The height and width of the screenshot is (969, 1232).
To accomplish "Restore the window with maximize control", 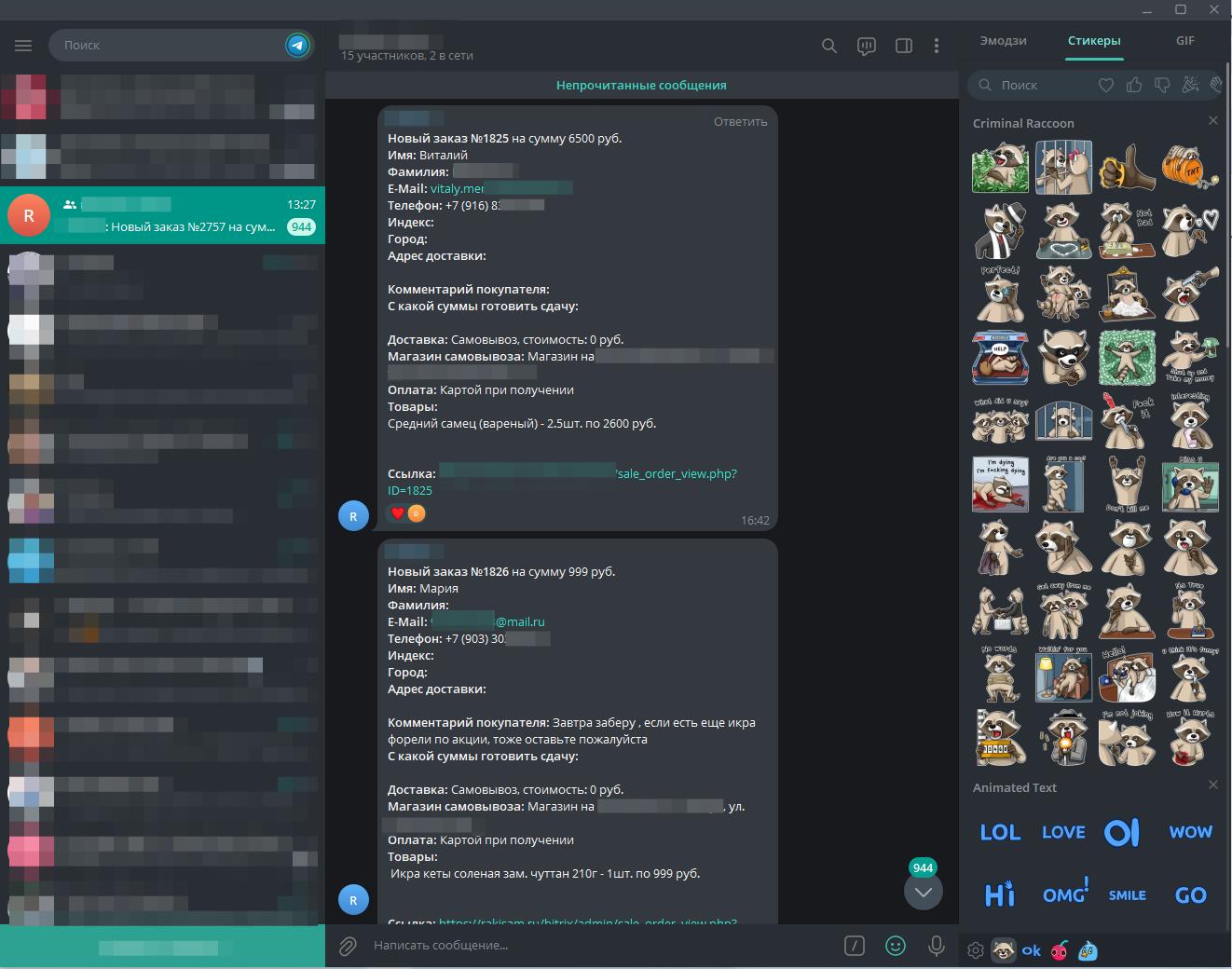I will (x=1180, y=9).
